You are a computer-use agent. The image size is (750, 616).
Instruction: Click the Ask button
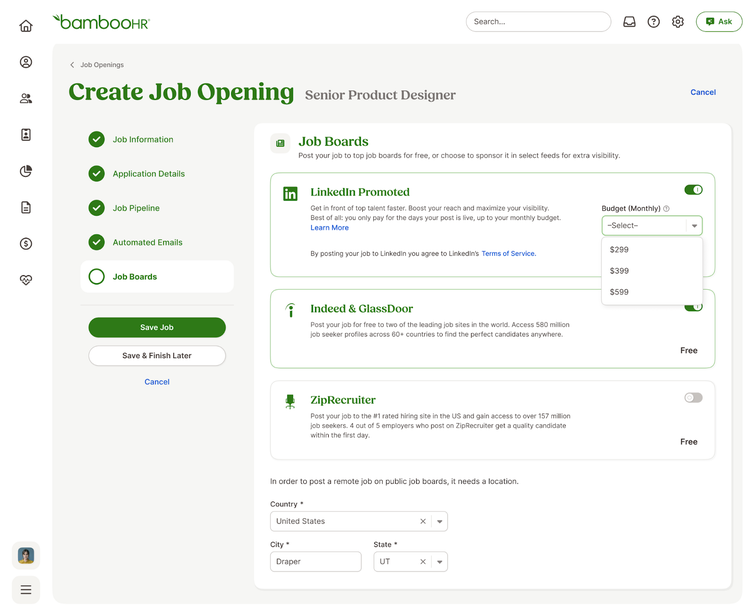pos(719,22)
